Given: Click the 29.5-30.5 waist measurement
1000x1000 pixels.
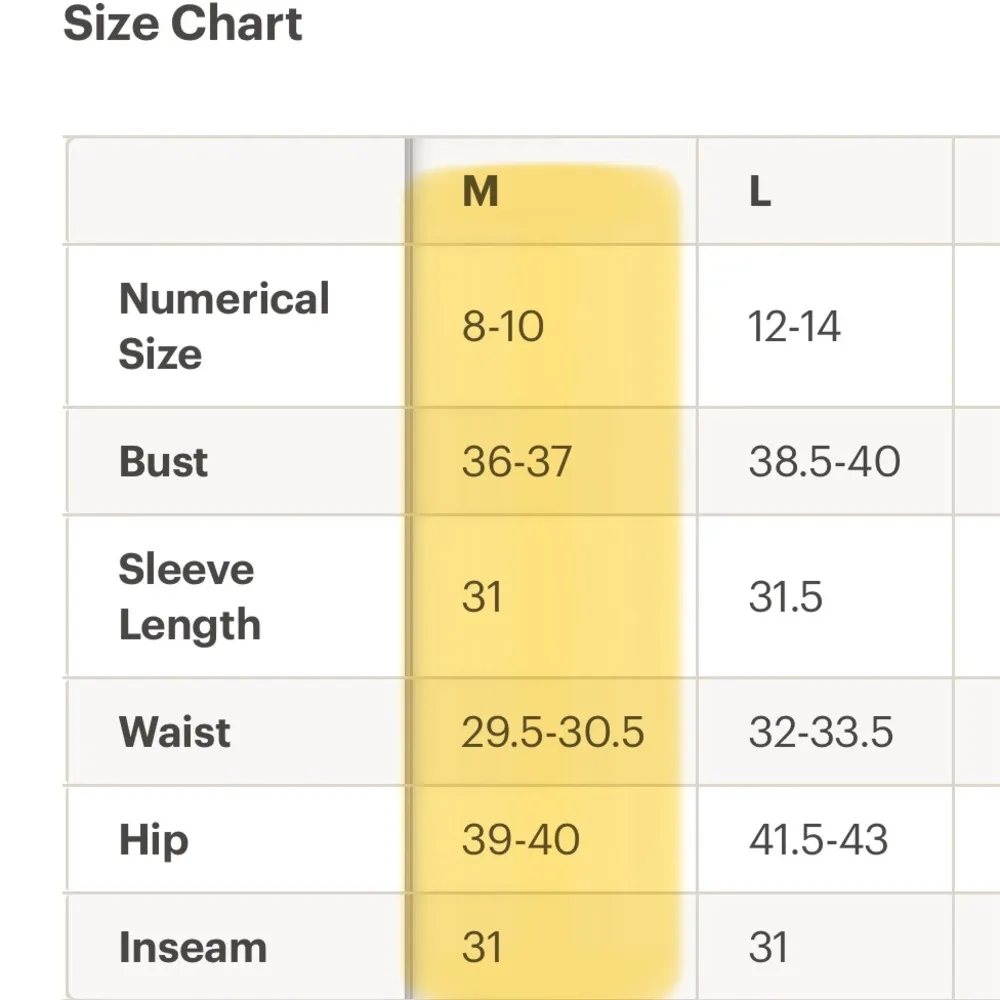Looking at the screenshot, I should click(552, 733).
